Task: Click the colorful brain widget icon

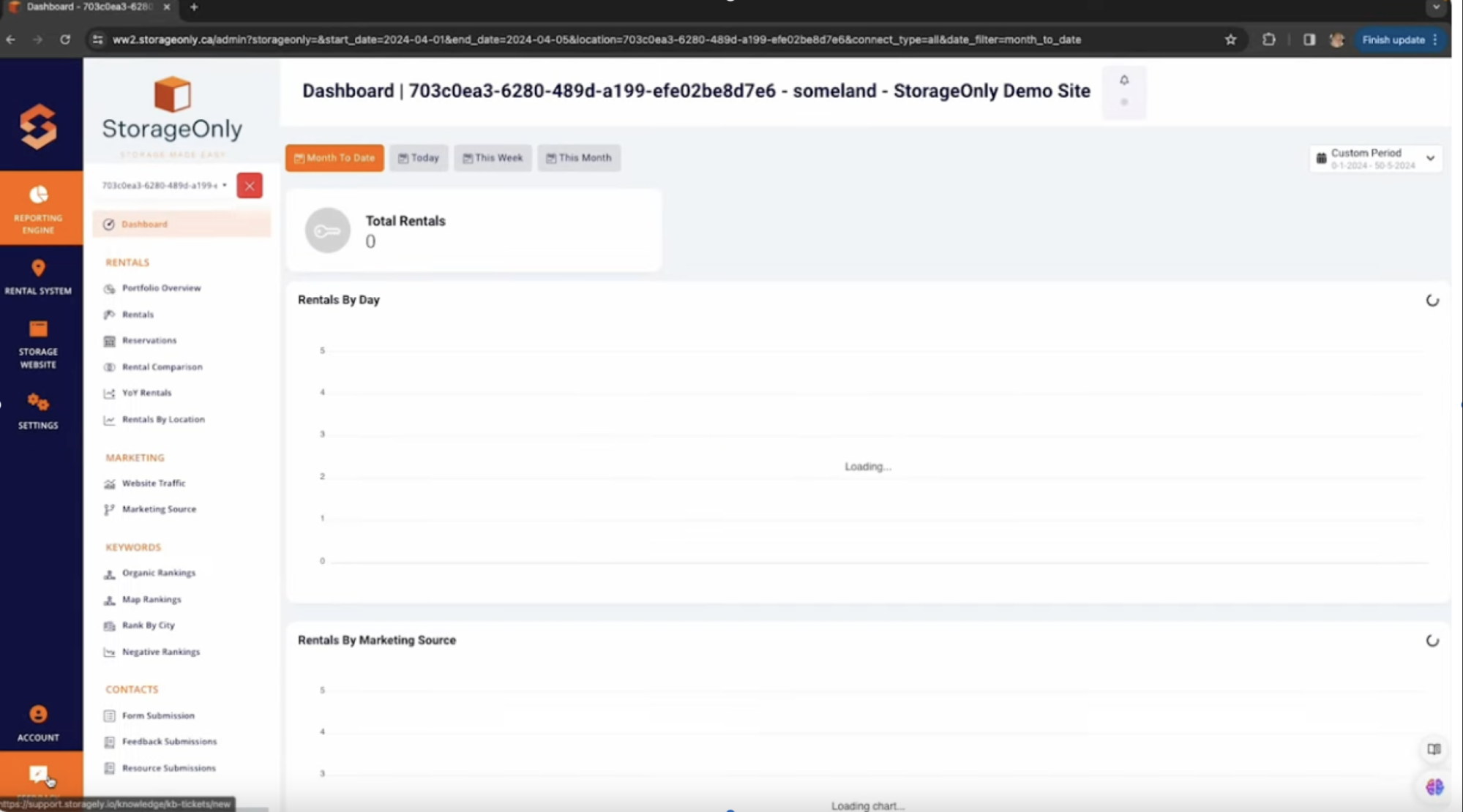Action: tap(1434, 787)
